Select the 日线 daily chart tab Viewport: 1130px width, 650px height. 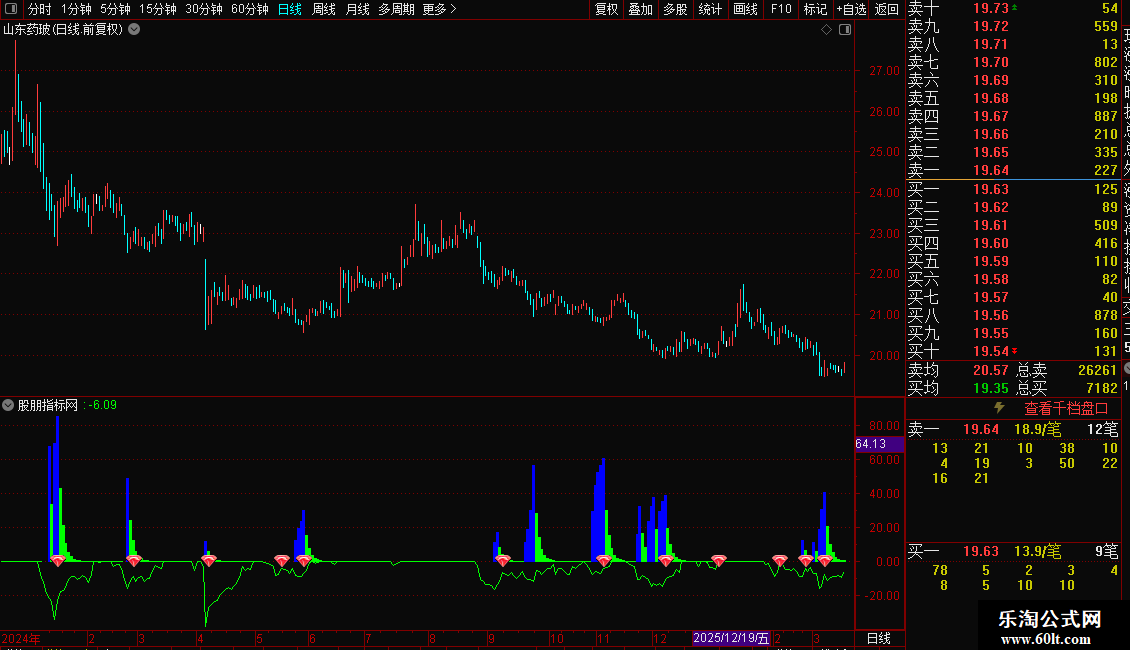(290, 9)
